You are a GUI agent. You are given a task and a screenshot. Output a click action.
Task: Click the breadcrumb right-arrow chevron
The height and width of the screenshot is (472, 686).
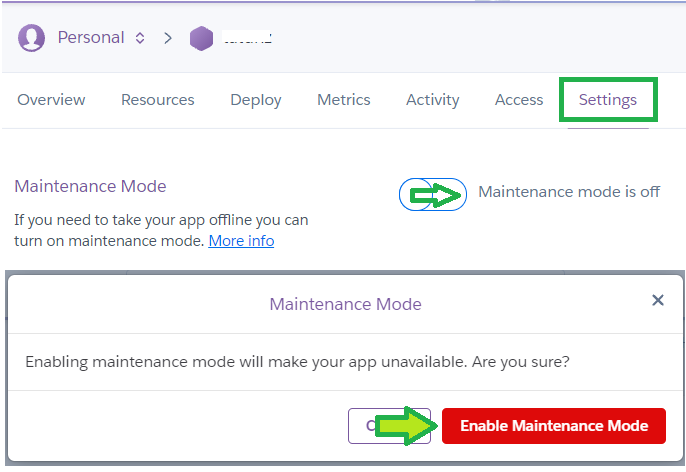point(168,38)
